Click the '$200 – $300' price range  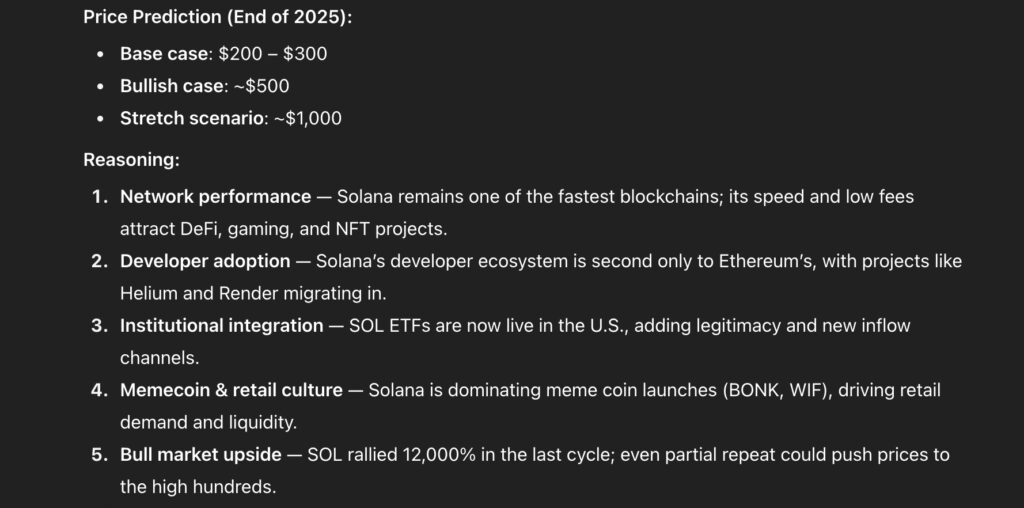click(273, 54)
